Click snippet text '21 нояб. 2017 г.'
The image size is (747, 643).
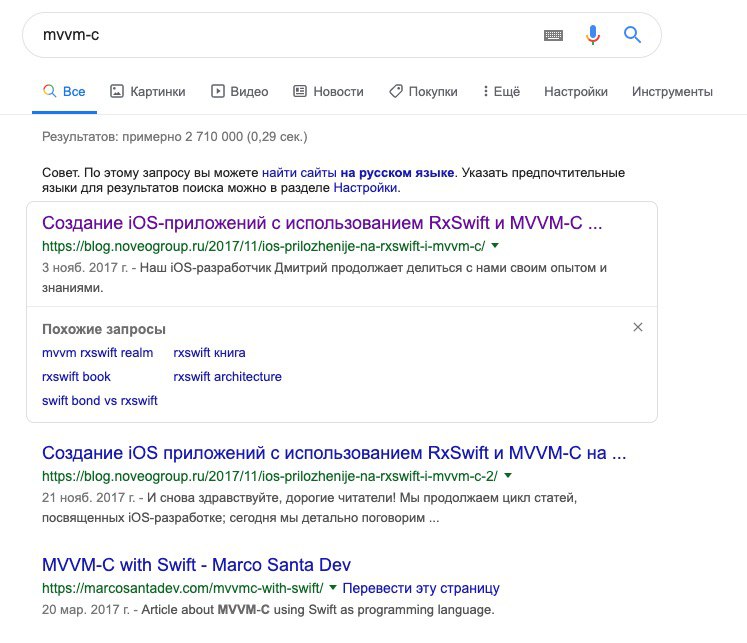pos(89,498)
